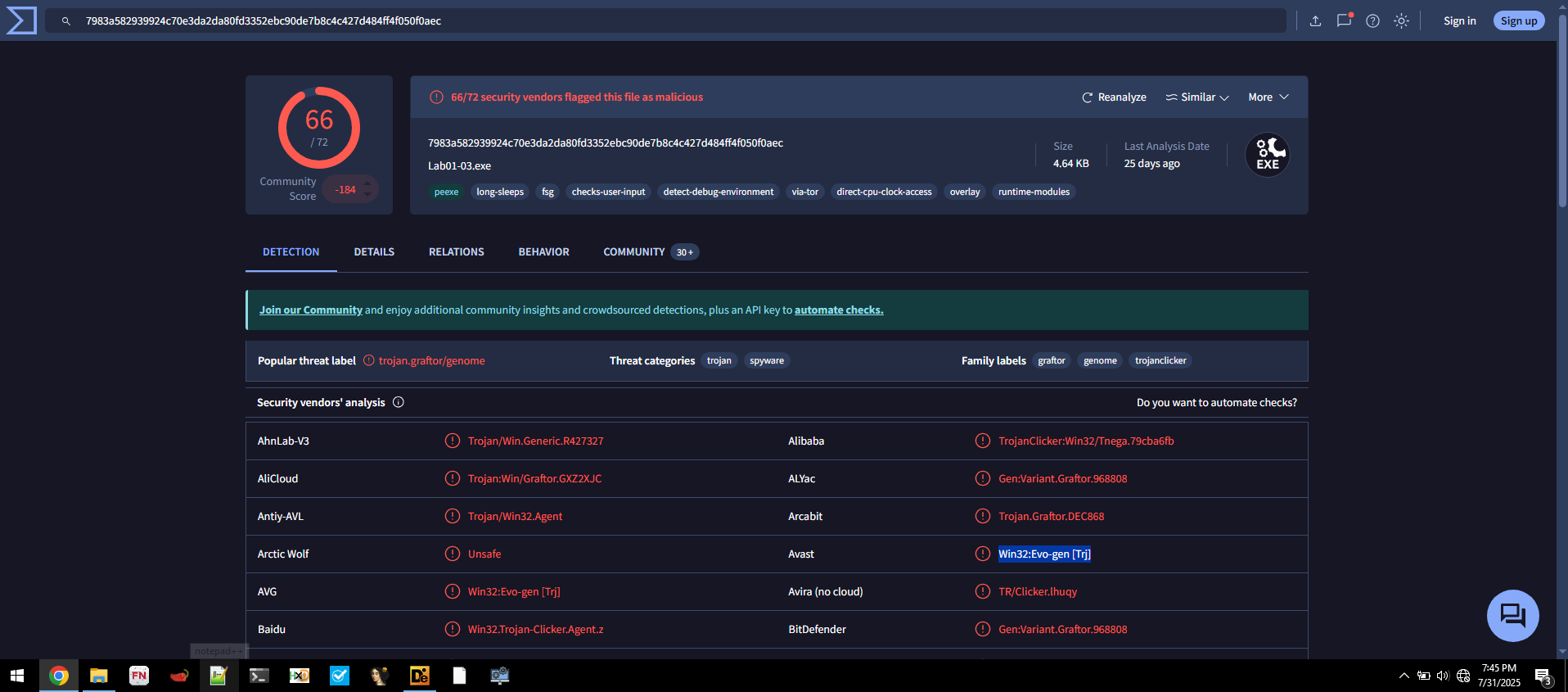The width and height of the screenshot is (1568, 692).
Task: Click the trojan threat category chip
Action: pyautogui.click(x=719, y=361)
